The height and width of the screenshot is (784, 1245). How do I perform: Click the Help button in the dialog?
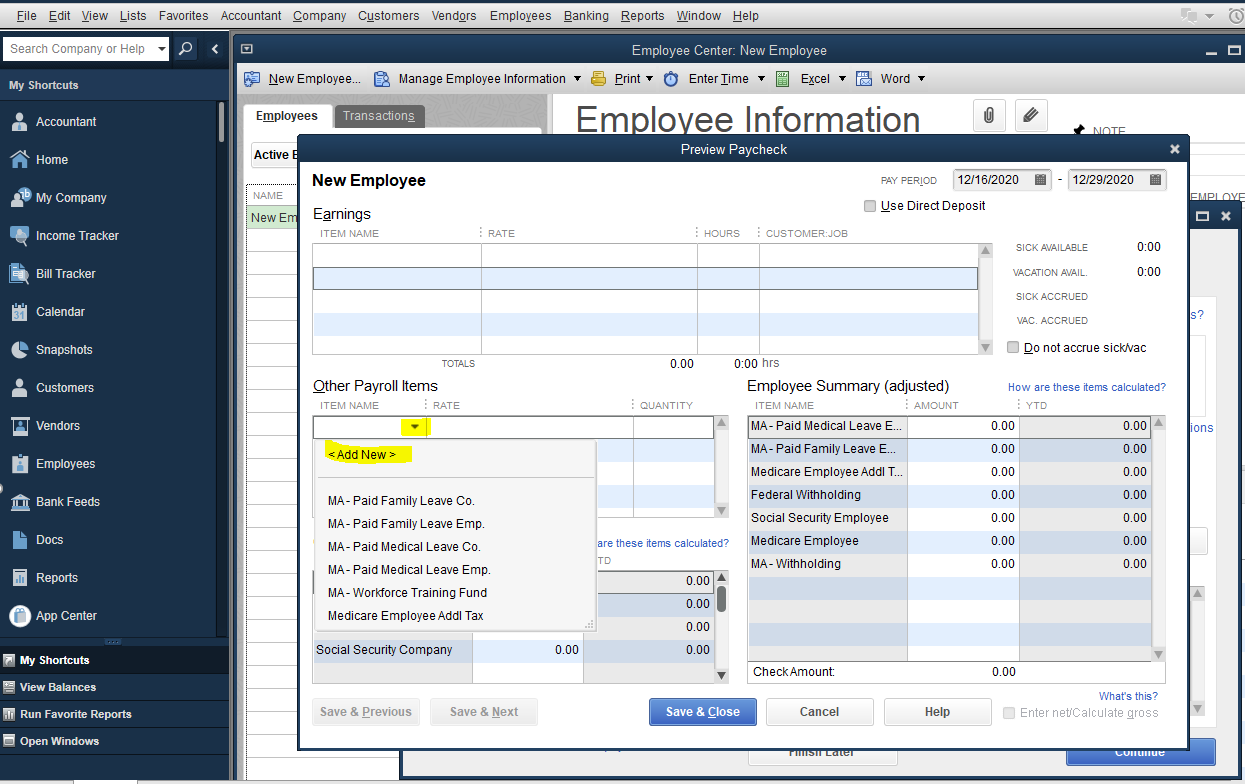937,712
